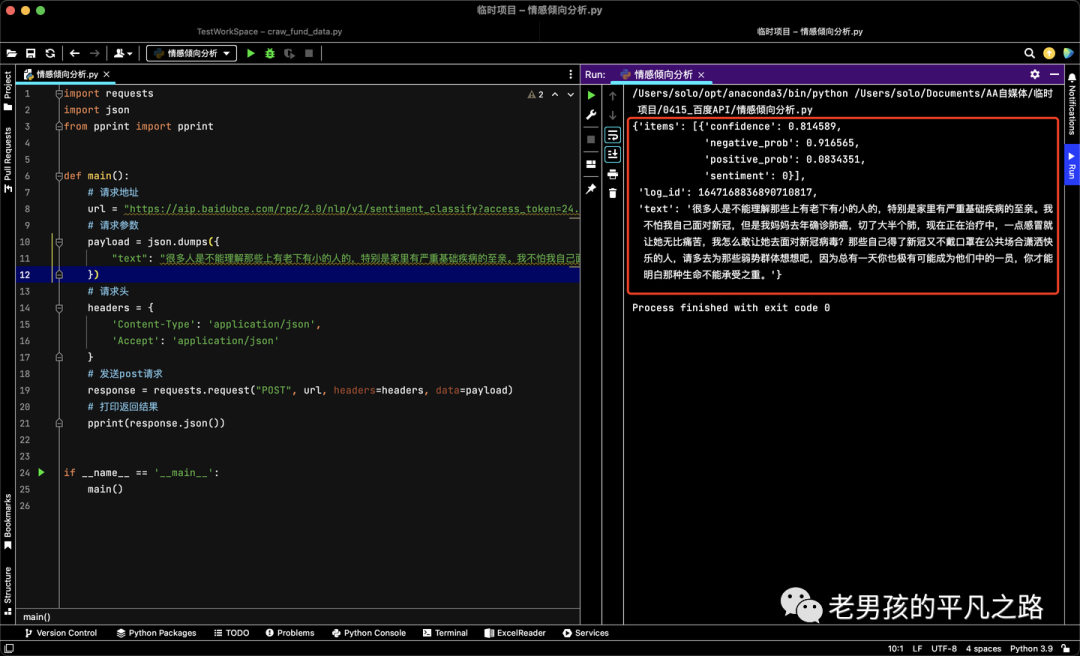
Task: Pin the Run tab with pin icon
Action: pyautogui.click(x=591, y=189)
